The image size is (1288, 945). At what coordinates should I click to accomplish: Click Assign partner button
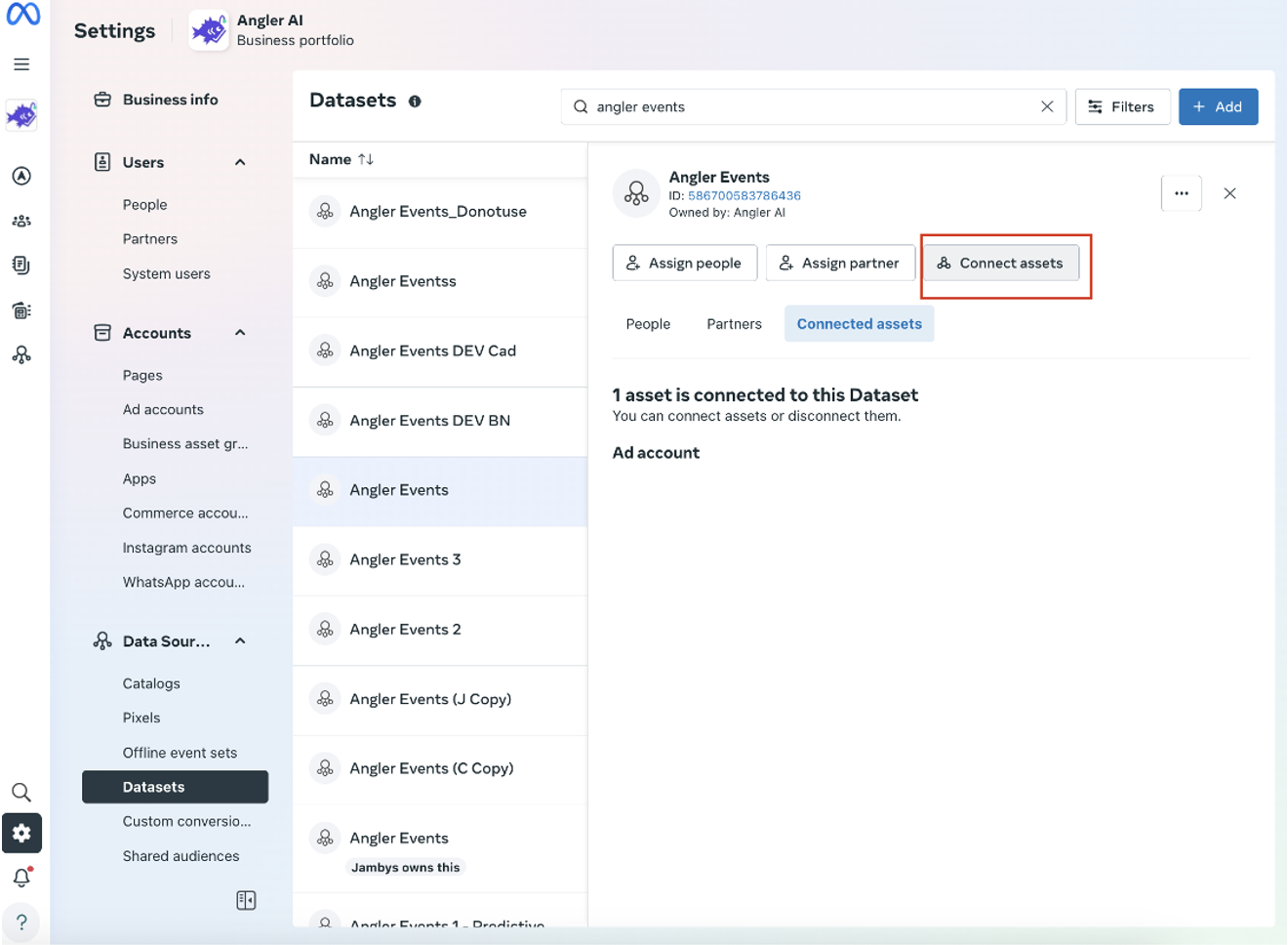[x=839, y=263]
